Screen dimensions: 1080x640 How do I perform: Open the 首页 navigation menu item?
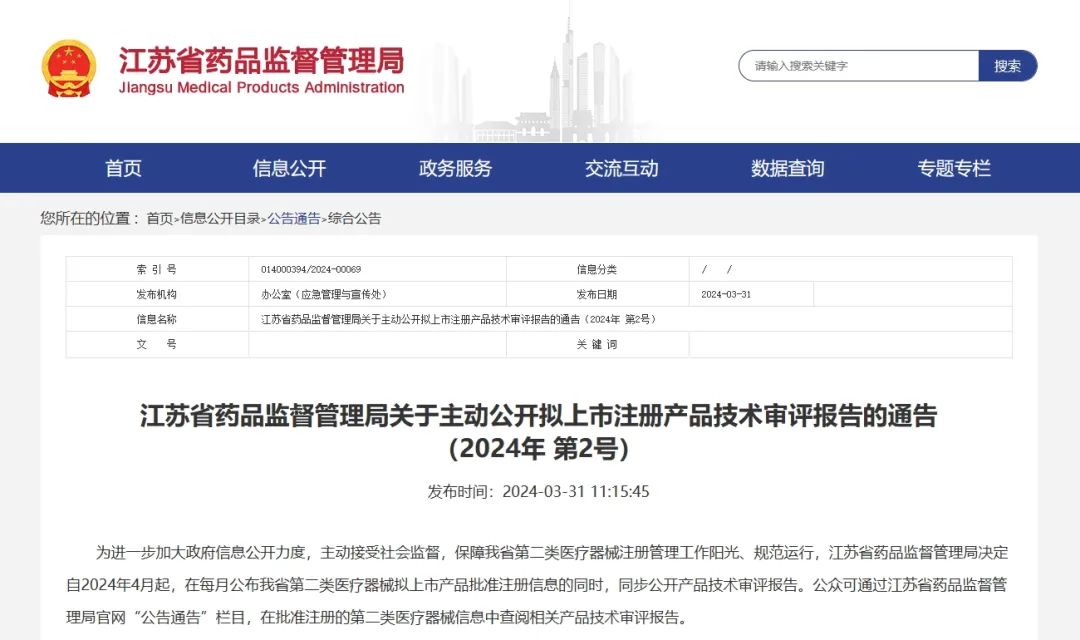click(123, 168)
